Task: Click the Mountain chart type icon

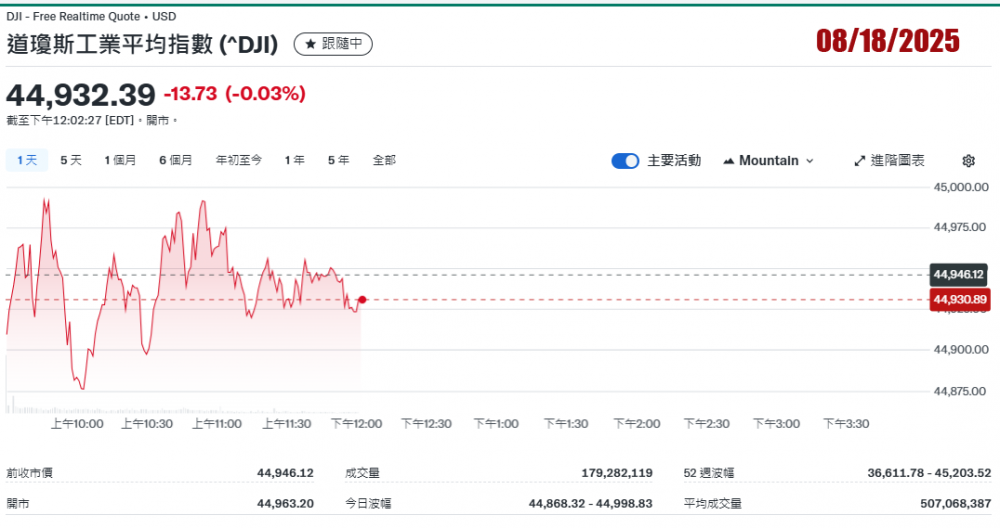Action: click(728, 161)
